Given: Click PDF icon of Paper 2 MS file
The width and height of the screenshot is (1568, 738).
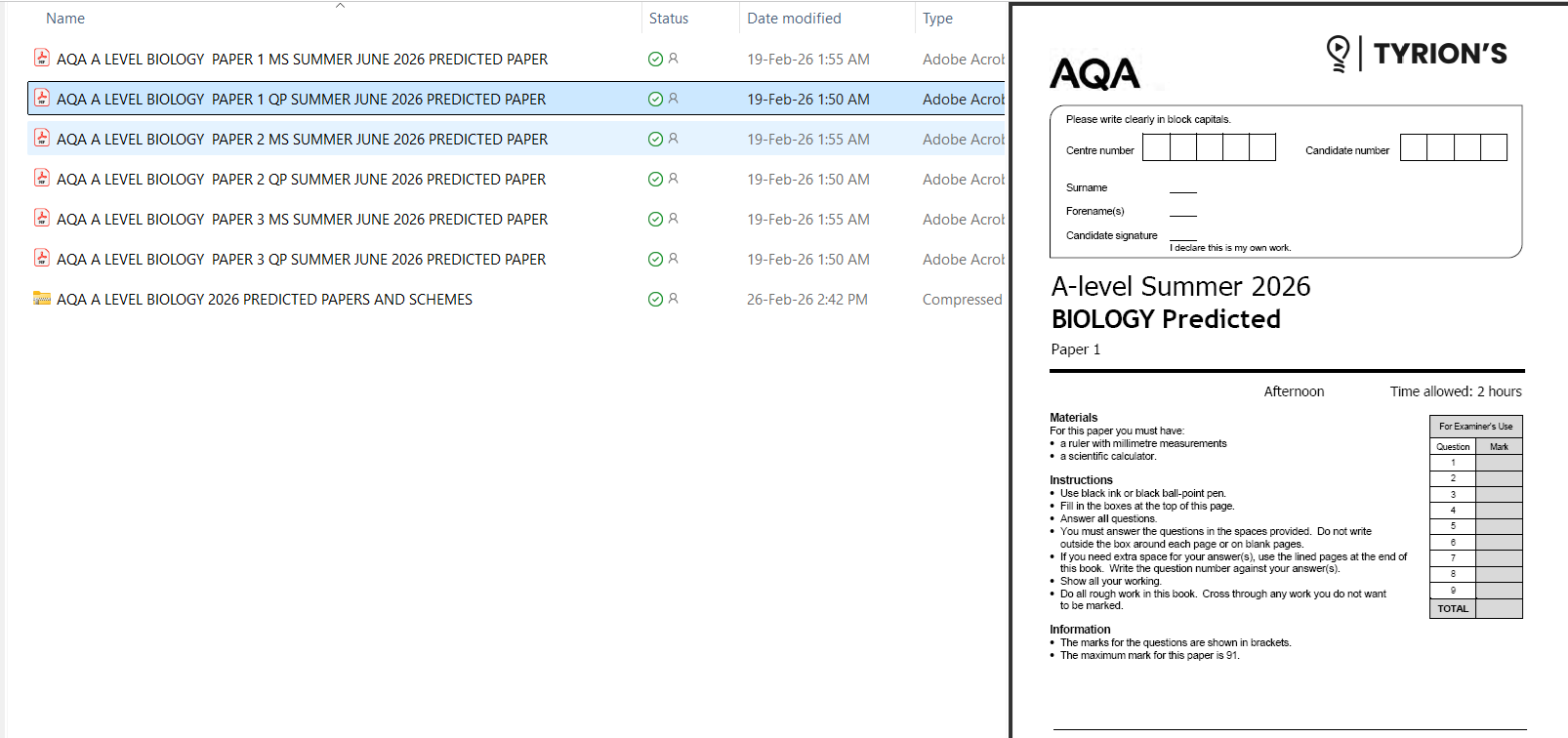Looking at the screenshot, I should [42, 139].
